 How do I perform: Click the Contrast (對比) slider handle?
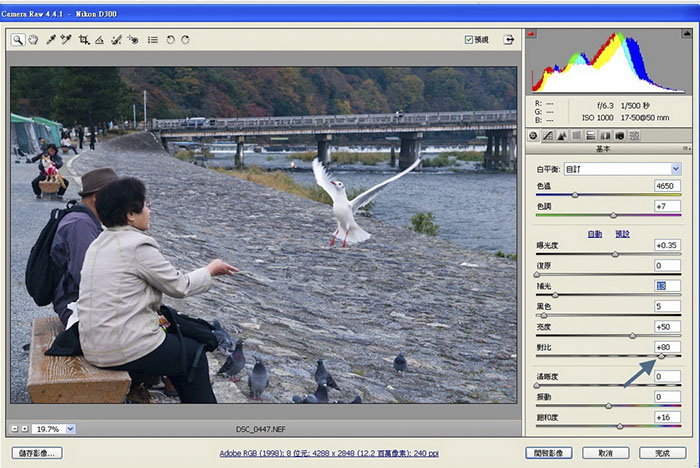661,355
